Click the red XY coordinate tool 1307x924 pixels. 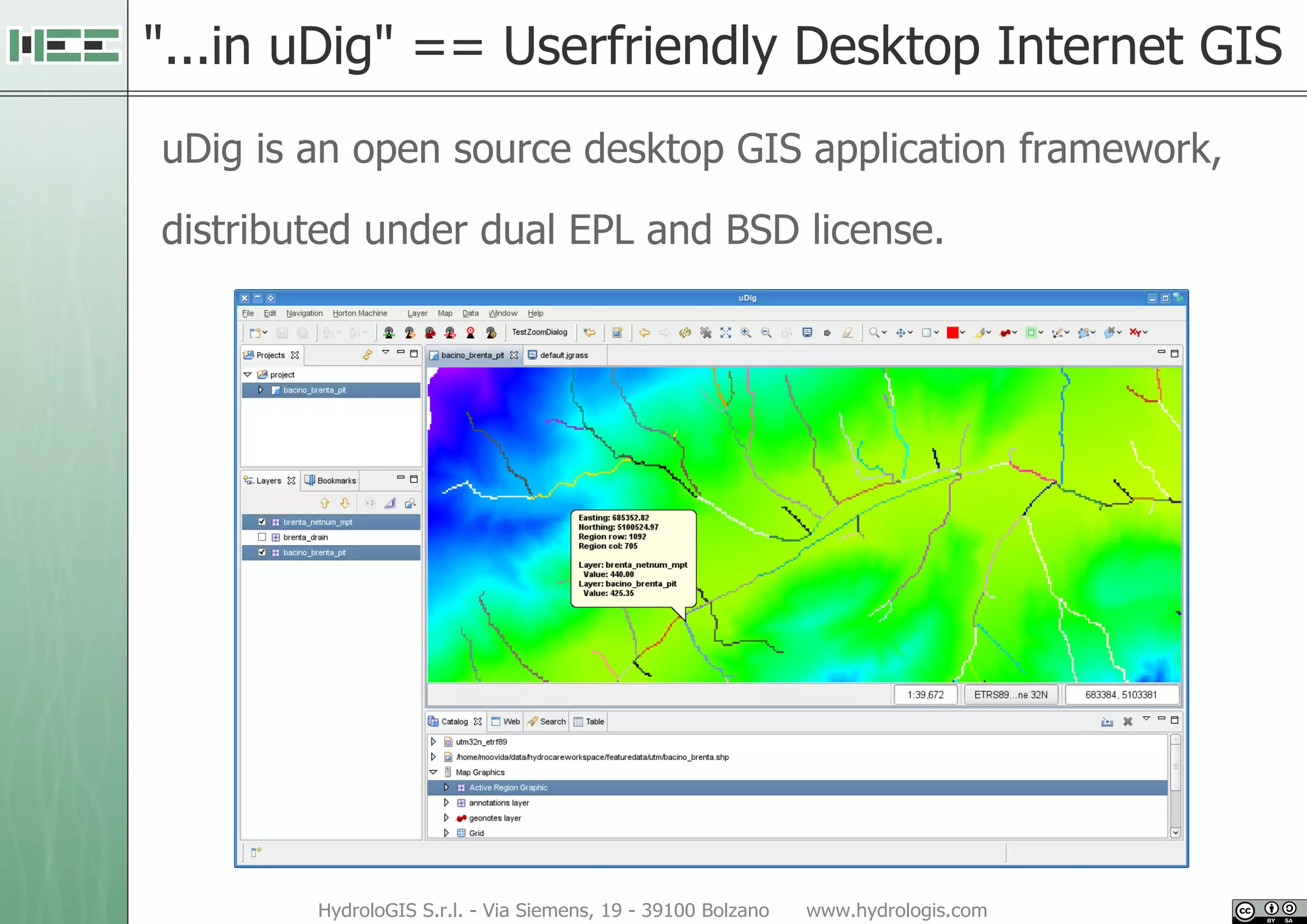coord(1135,332)
